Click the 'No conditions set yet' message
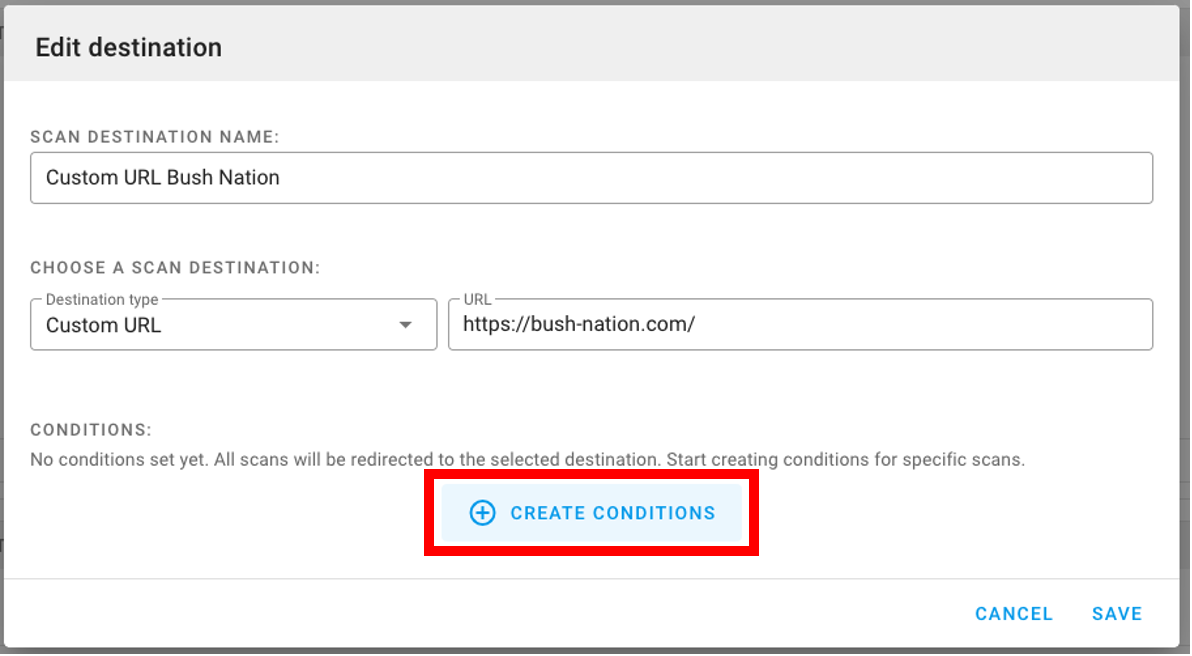Image resolution: width=1192 pixels, height=656 pixels. click(528, 460)
